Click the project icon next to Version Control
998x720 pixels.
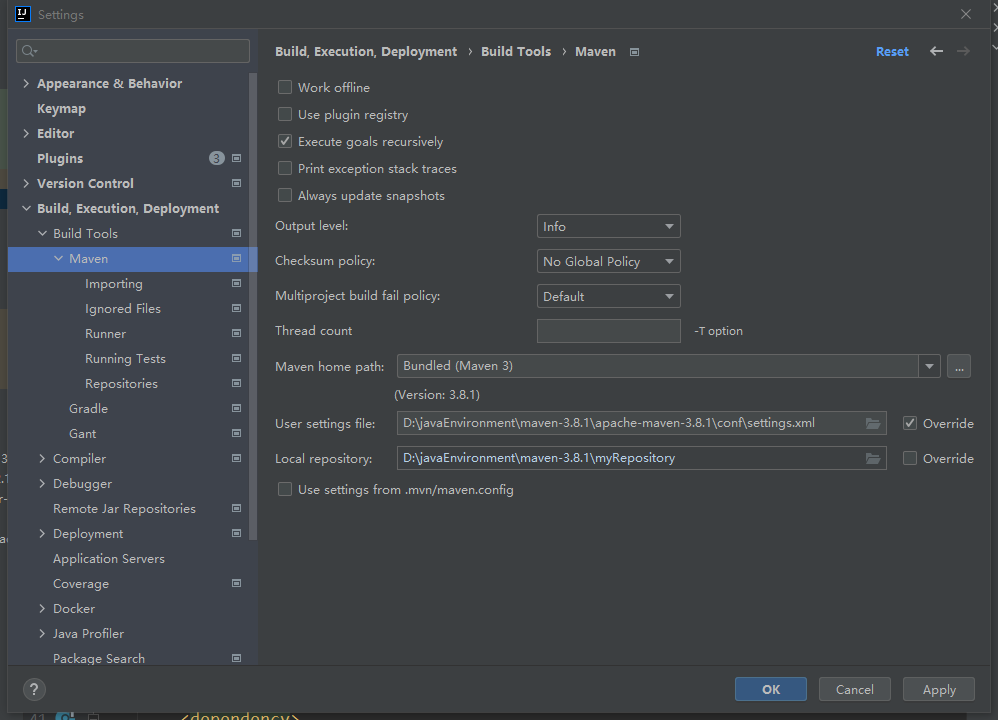236,183
